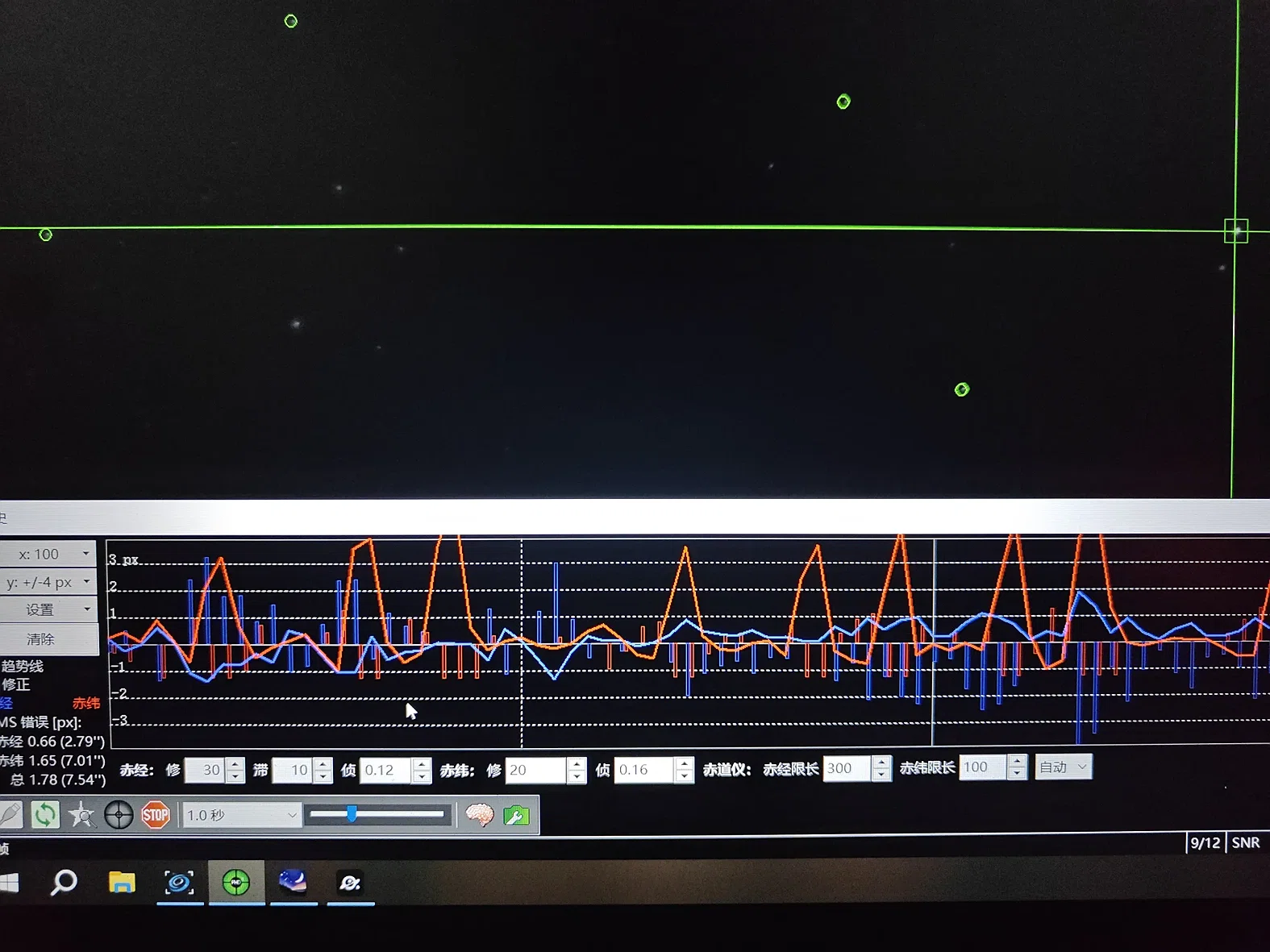Screen dimensions: 1270x952
Task: Click the gamma slider handle in the toolbar
Action: [352, 814]
